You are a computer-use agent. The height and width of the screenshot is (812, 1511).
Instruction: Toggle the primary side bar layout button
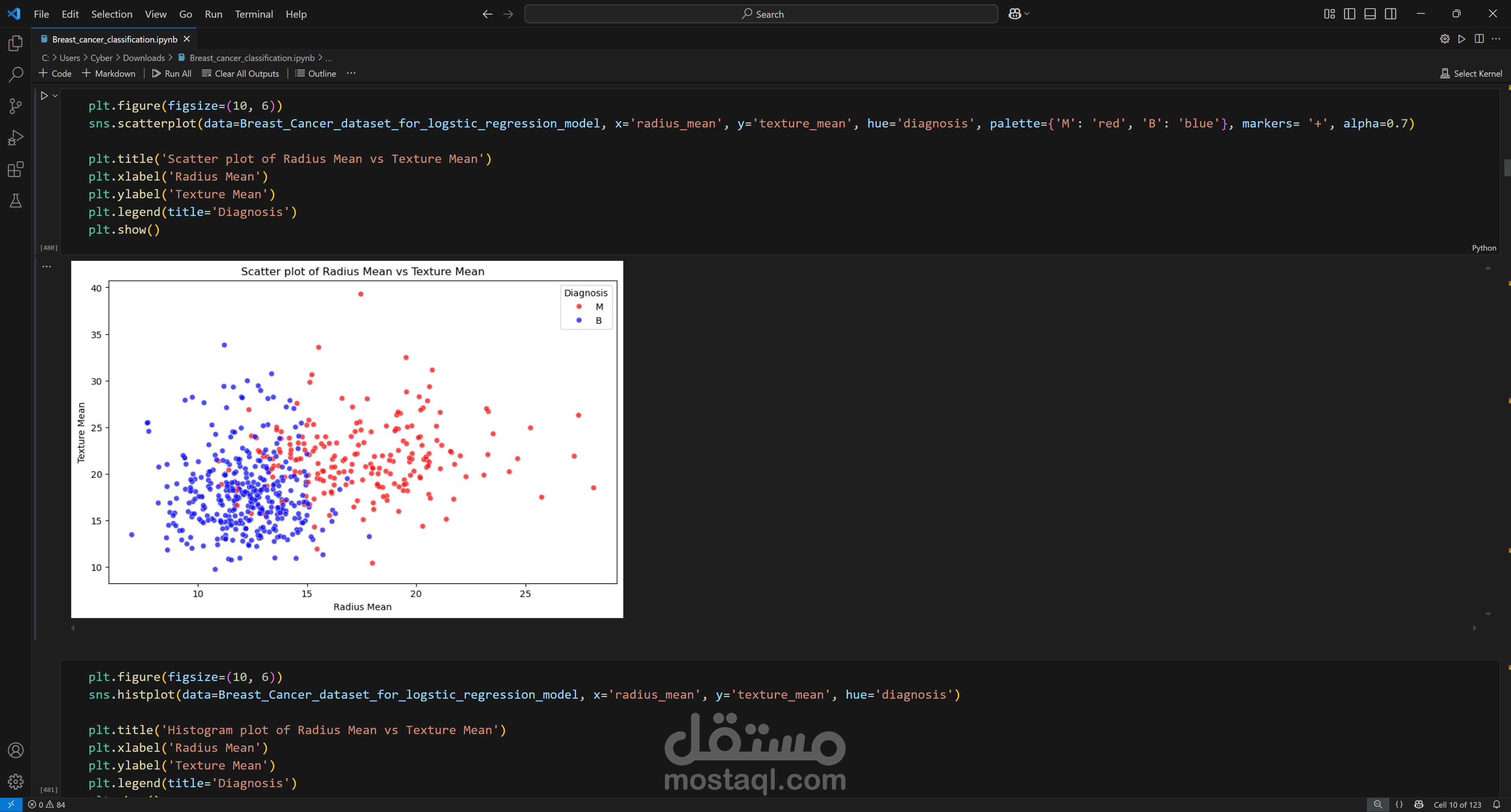tap(1349, 14)
